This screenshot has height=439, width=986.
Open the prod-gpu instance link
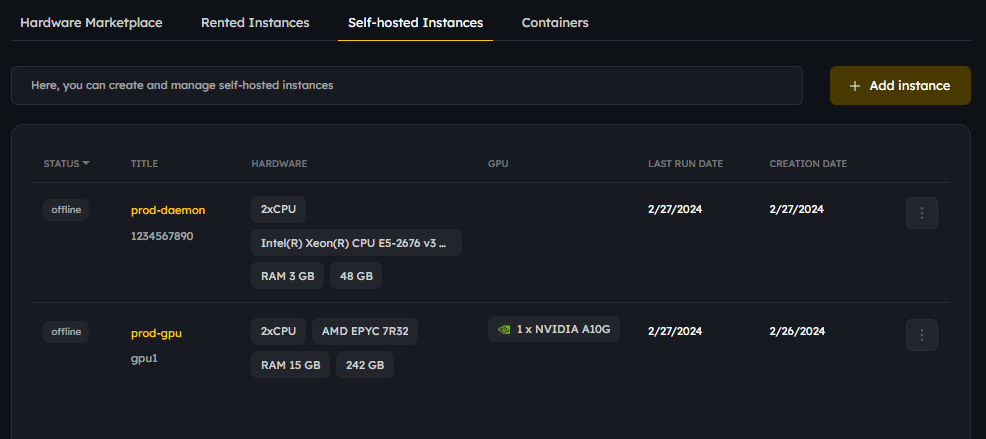[x=156, y=333]
